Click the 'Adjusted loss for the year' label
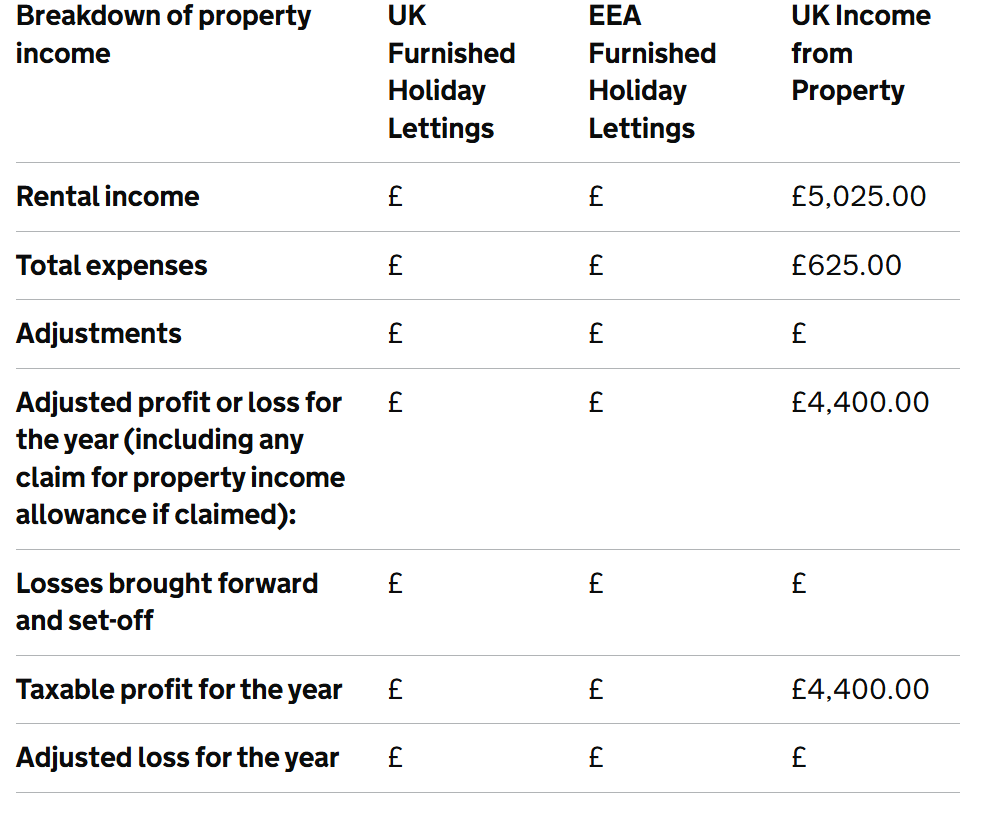The height and width of the screenshot is (820, 985). (x=177, y=758)
